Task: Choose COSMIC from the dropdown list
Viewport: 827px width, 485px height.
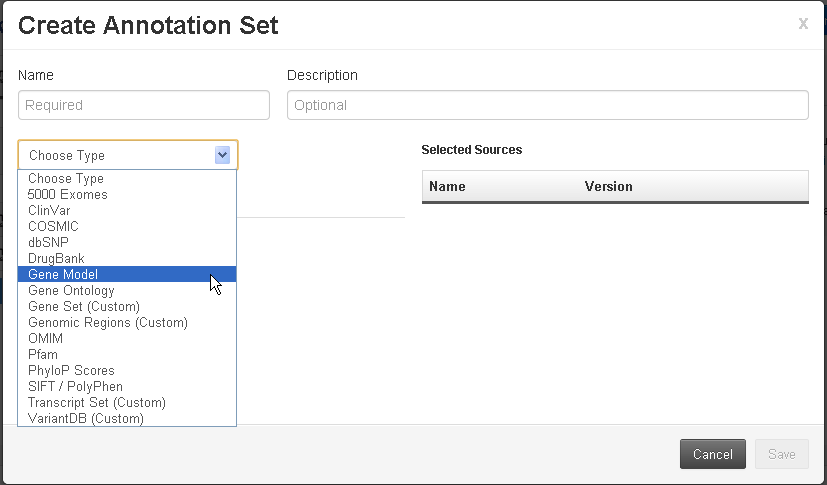Action: tap(54, 227)
